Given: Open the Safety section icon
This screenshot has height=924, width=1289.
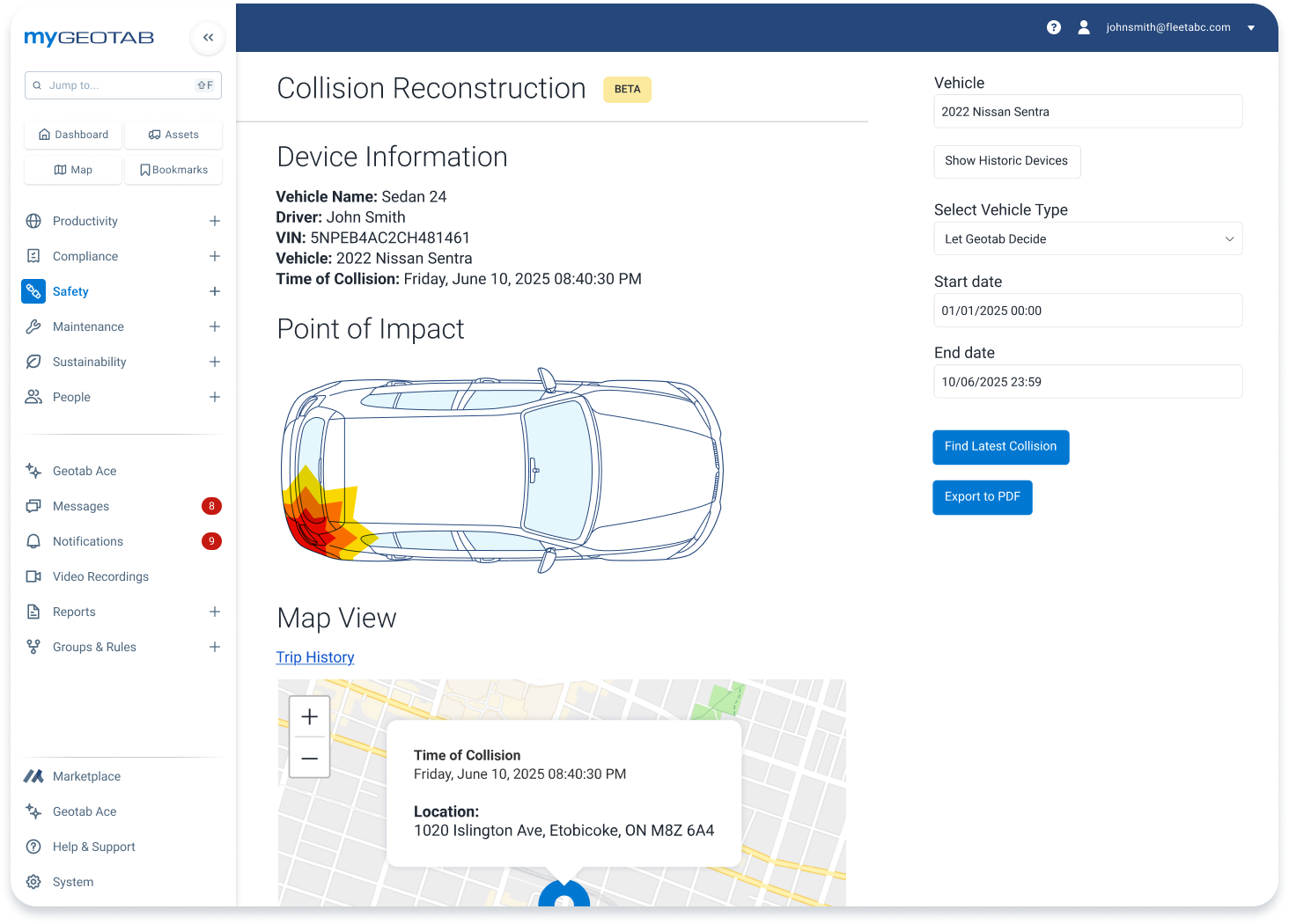Looking at the screenshot, I should (33, 291).
